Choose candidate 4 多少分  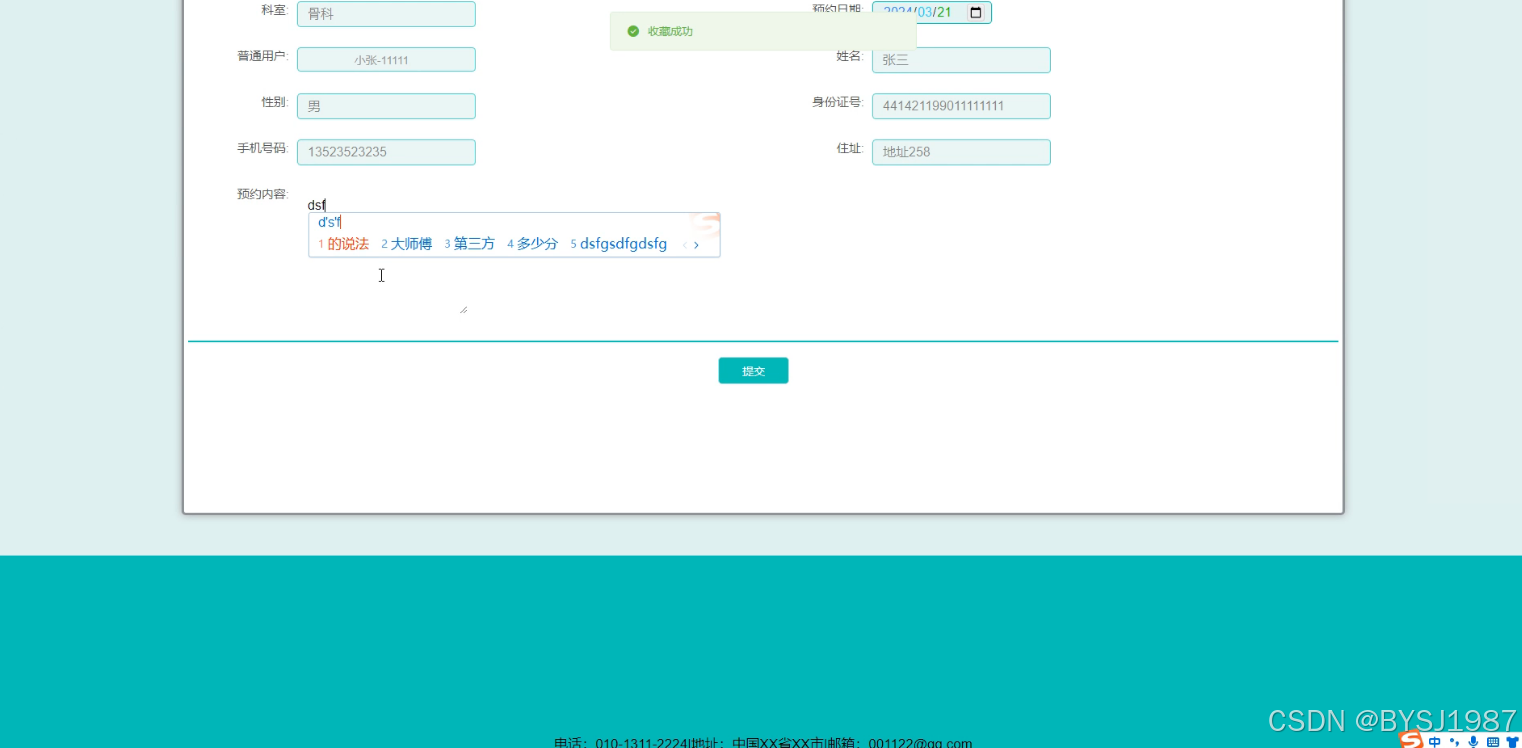[x=532, y=244]
